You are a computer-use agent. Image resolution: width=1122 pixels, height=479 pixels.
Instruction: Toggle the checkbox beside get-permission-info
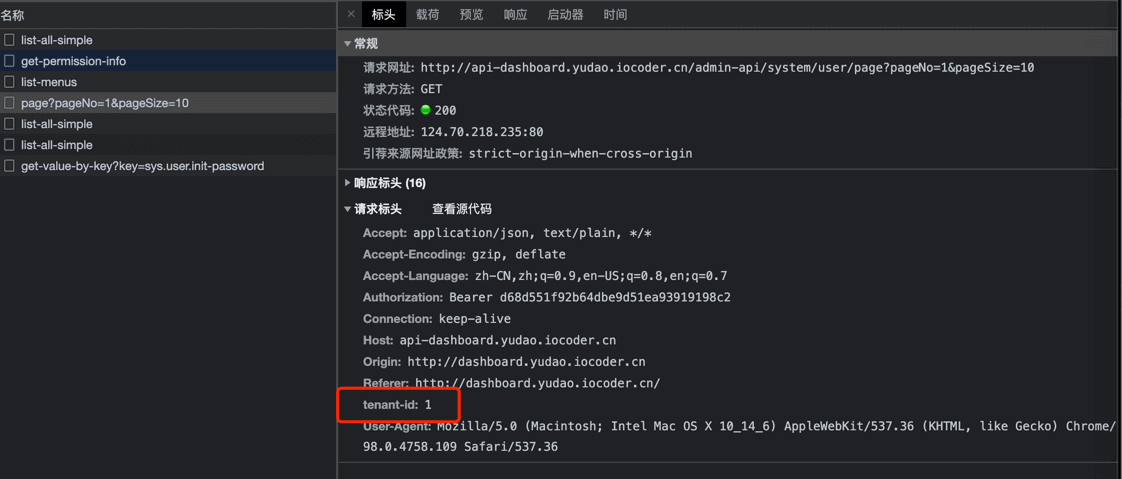click(x=9, y=61)
